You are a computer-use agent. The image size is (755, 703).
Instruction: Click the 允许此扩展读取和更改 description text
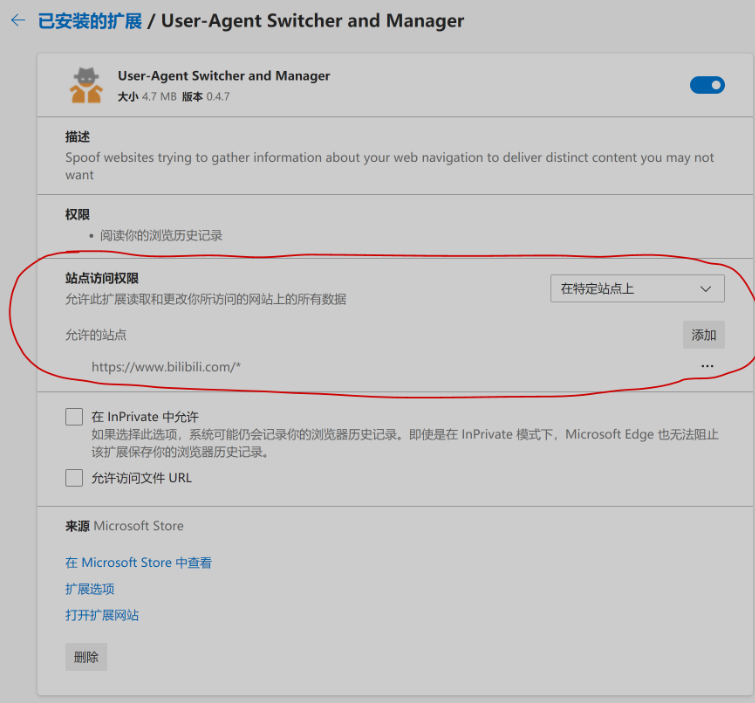tap(206, 299)
